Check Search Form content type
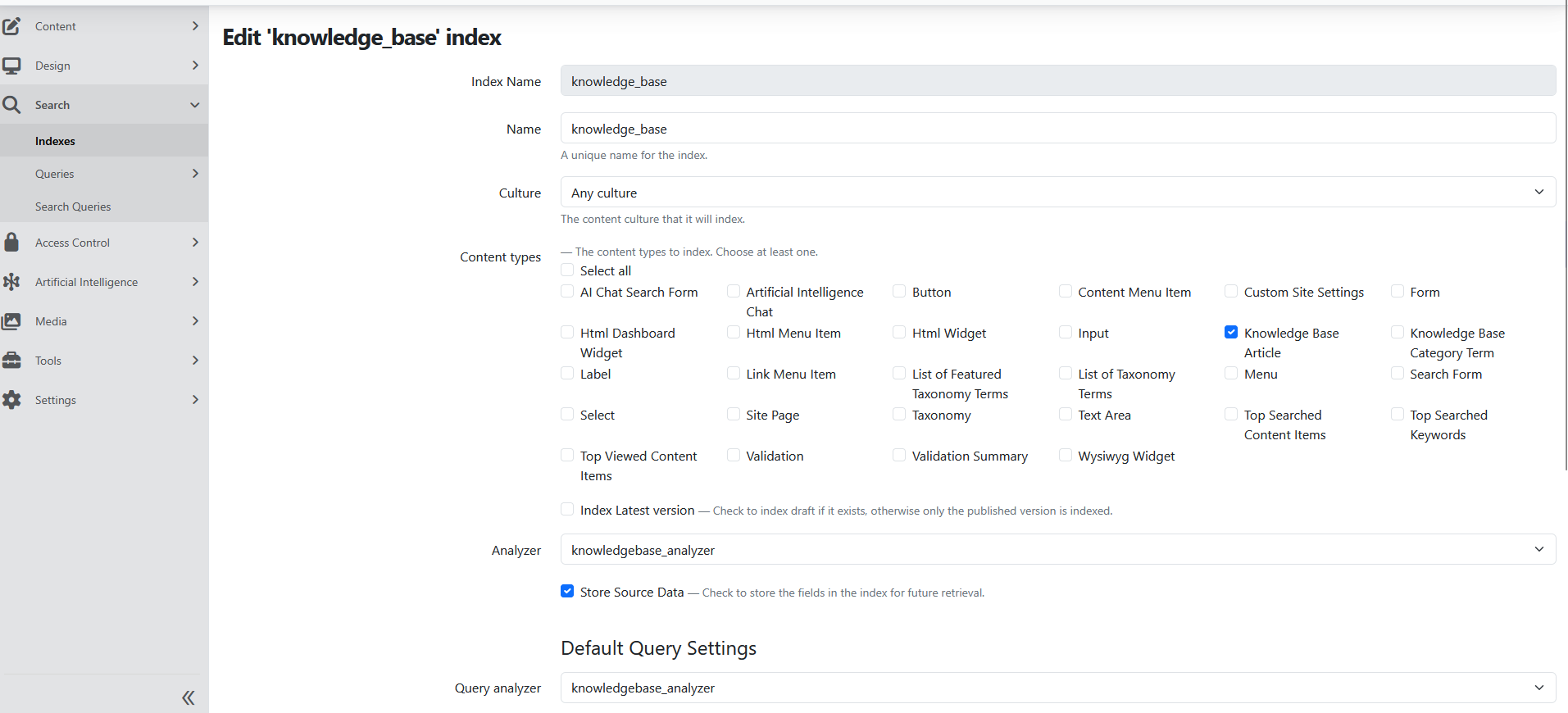The image size is (1568, 713). point(1398,373)
